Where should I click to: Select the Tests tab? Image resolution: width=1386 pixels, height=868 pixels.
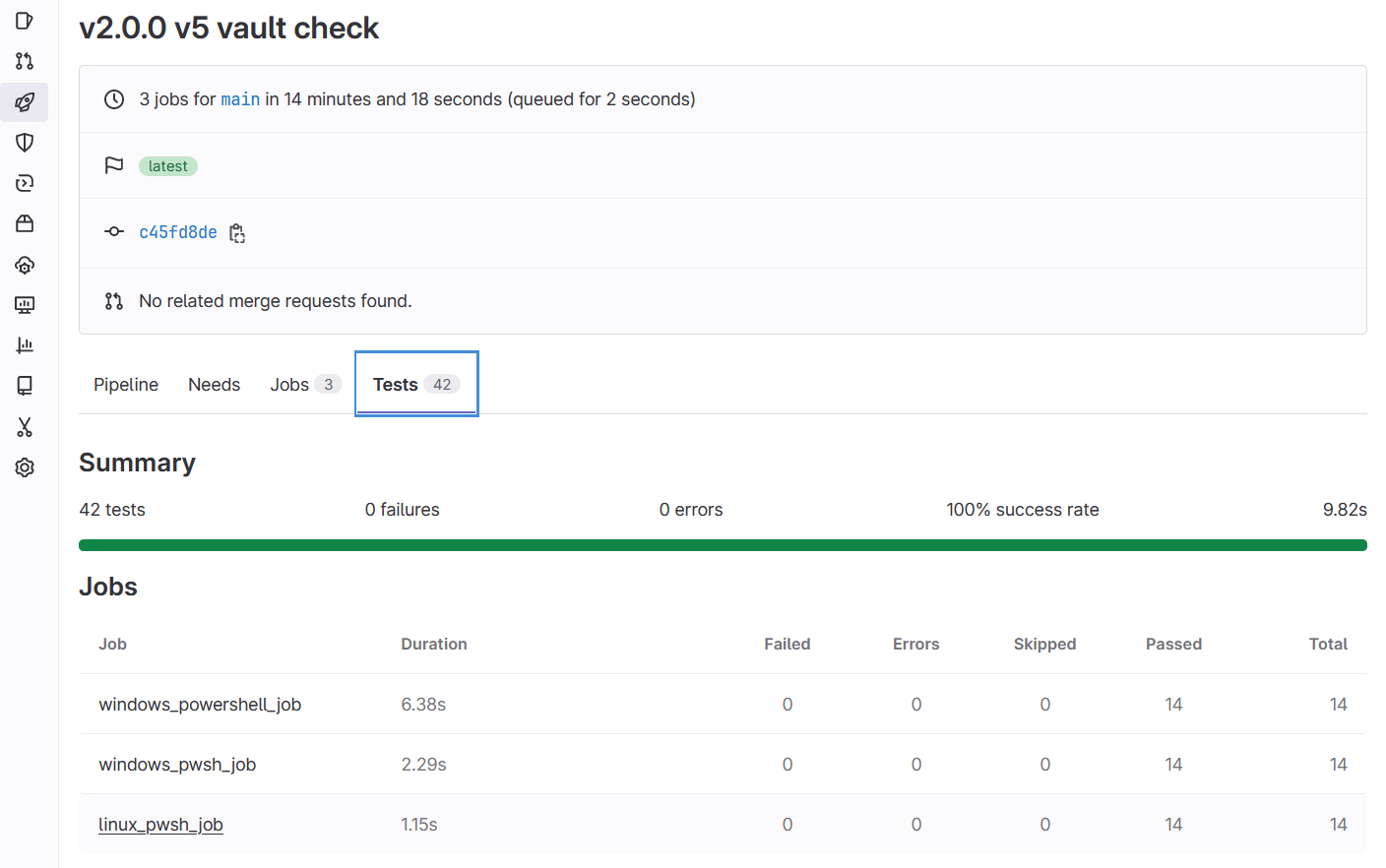[x=416, y=385]
